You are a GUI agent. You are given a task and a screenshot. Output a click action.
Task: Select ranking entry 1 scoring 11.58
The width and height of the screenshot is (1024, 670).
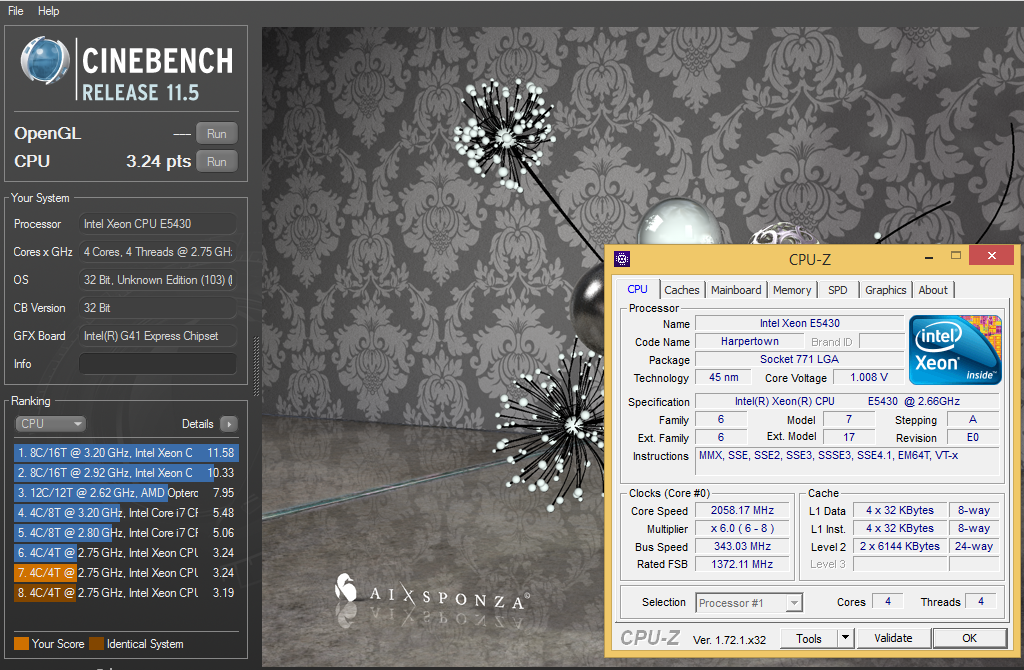coord(126,453)
